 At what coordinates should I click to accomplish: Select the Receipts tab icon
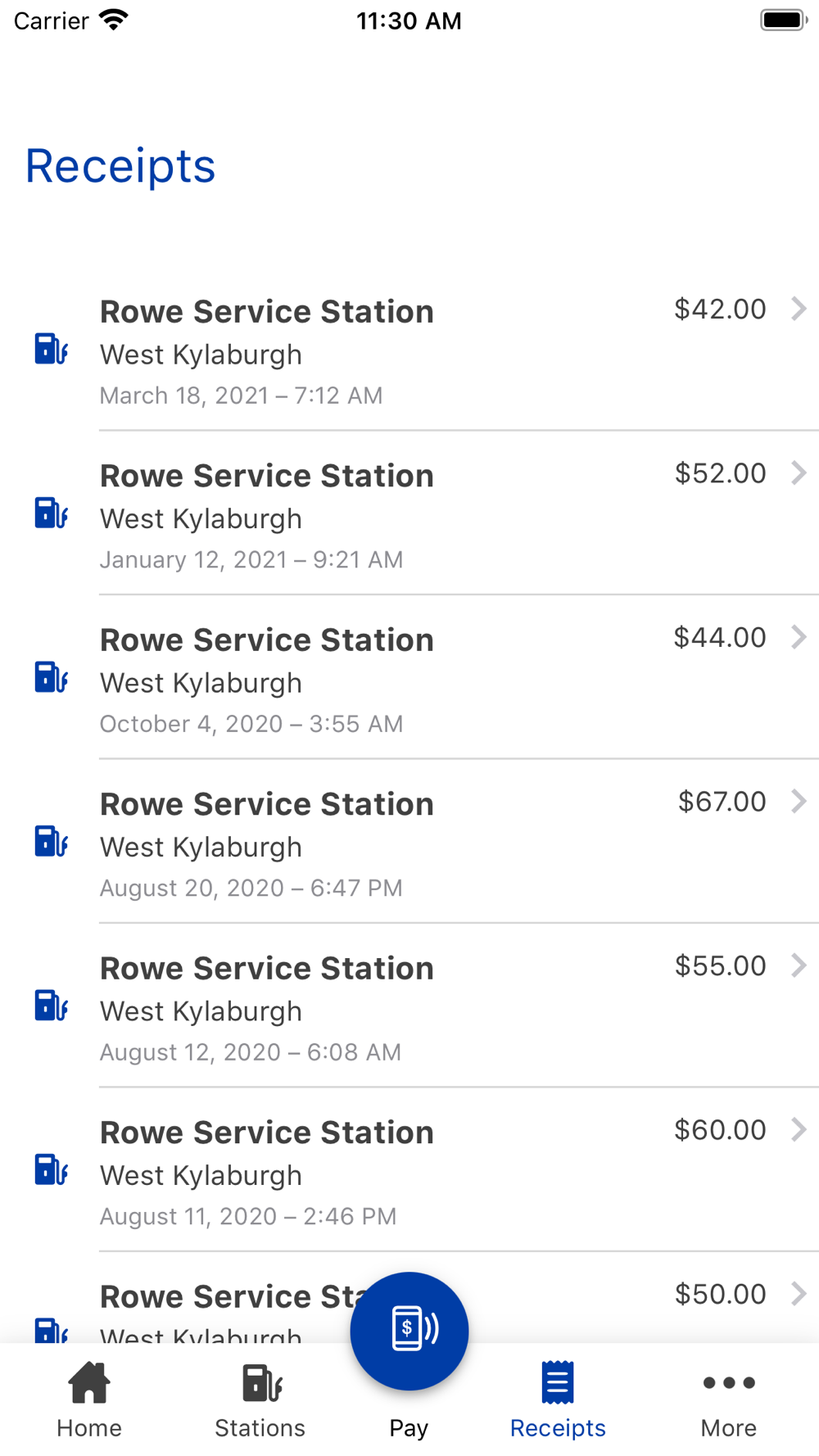558,1382
